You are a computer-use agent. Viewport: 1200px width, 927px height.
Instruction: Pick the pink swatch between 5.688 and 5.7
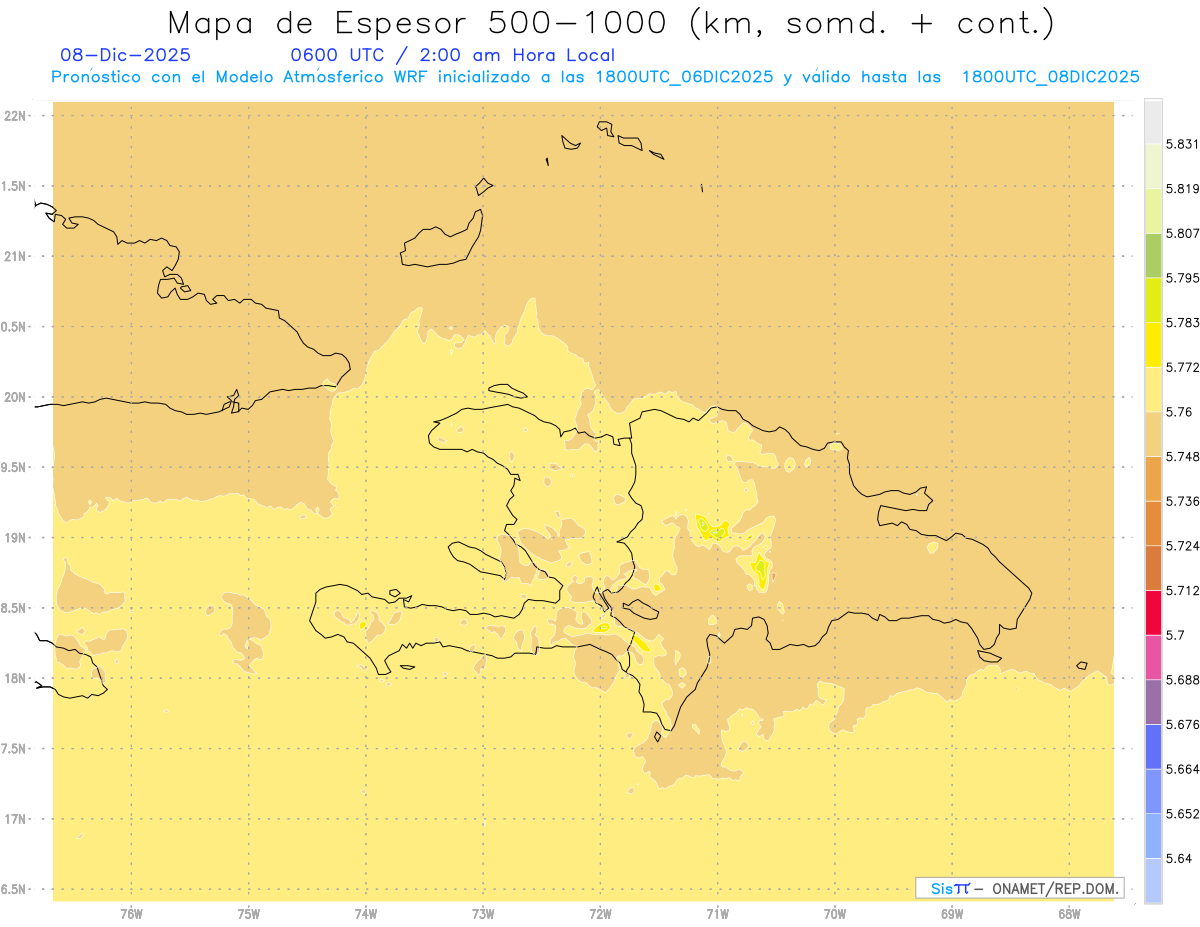1153,657
